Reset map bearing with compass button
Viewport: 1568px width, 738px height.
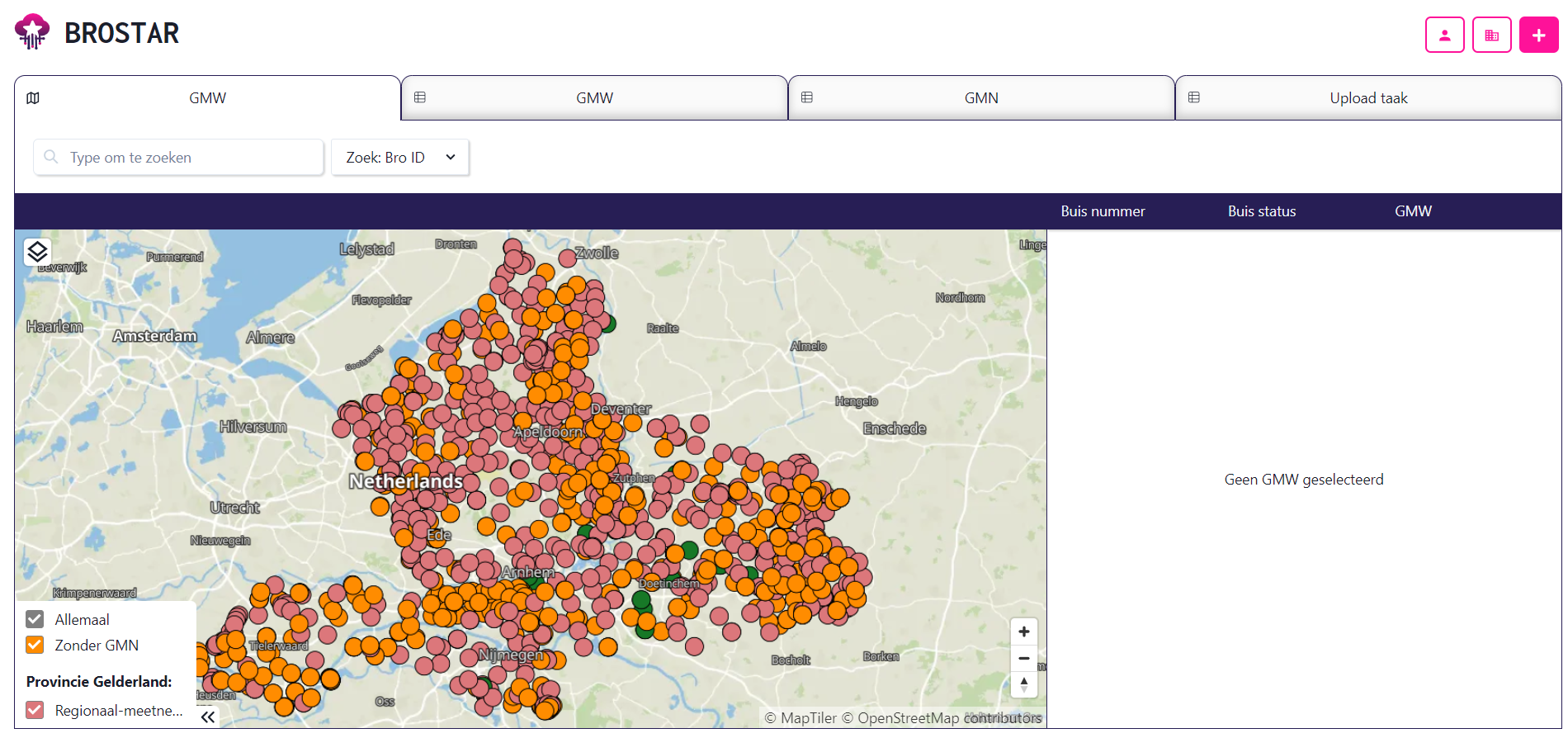1023,684
